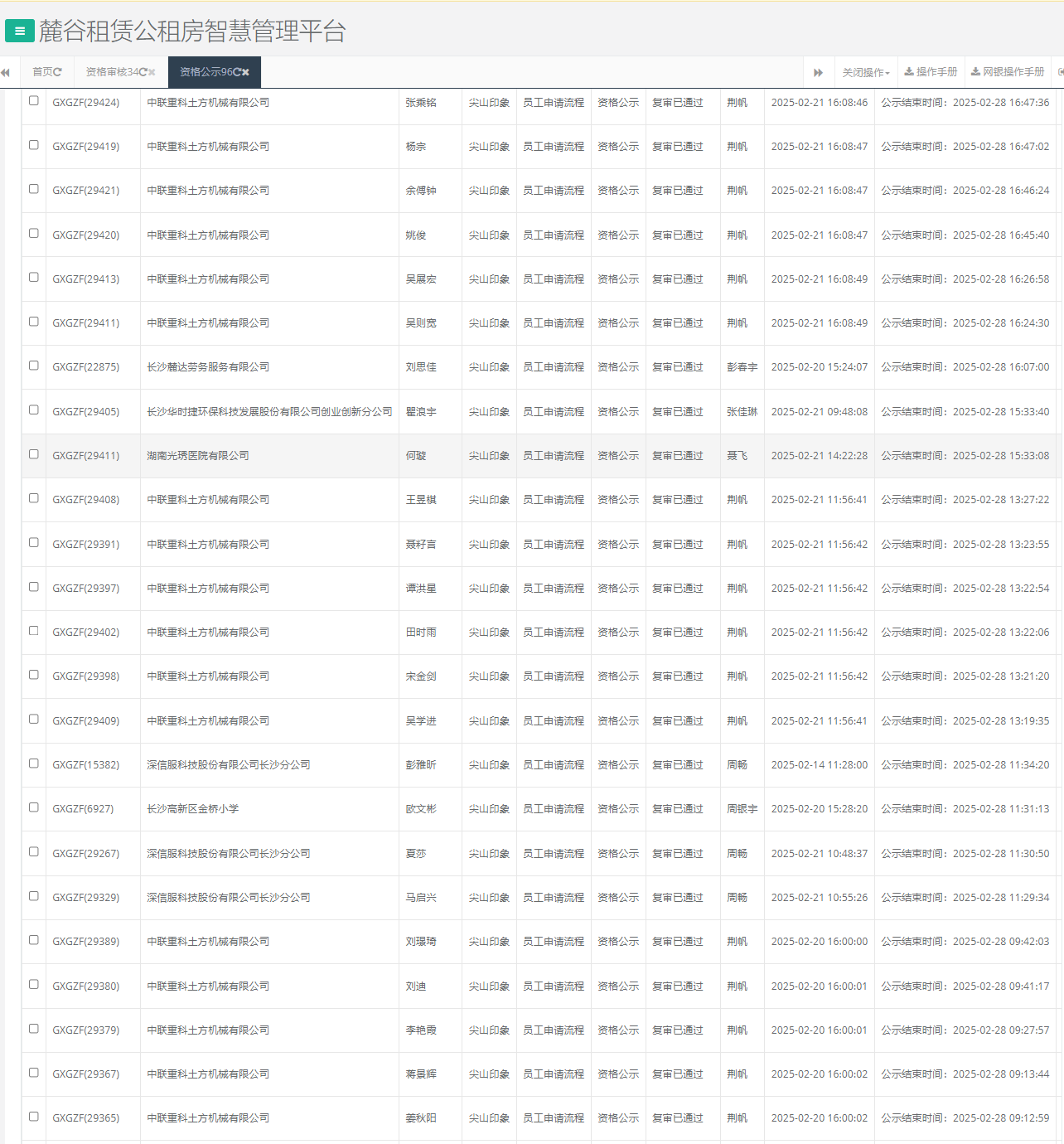Click applicant name 彭雅昕 in the table
This screenshot has height=1144, width=1064.
pos(421,765)
